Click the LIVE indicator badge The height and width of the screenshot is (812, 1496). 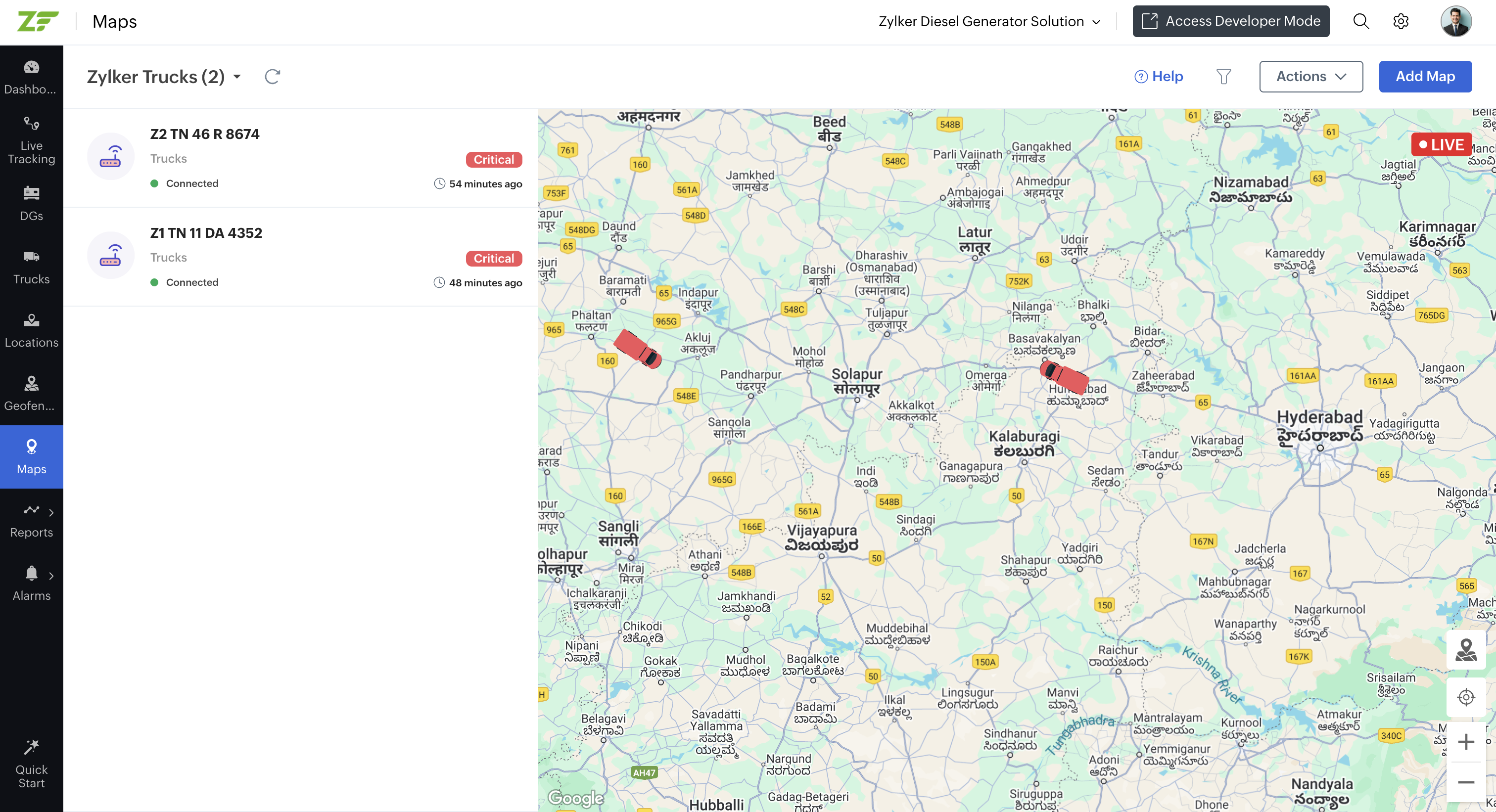coord(1441,144)
